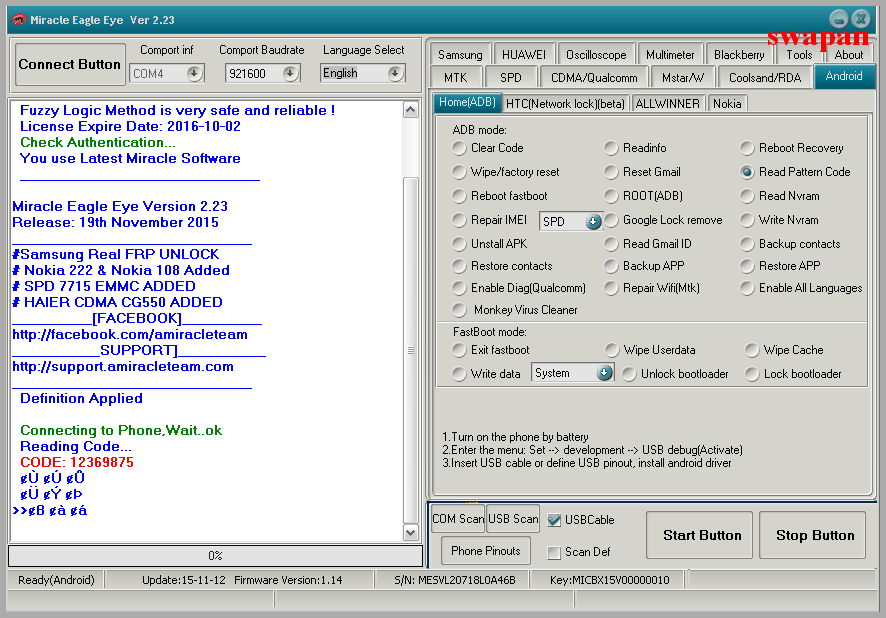
Task: Select Wipe/factory reset option
Action: [459, 172]
